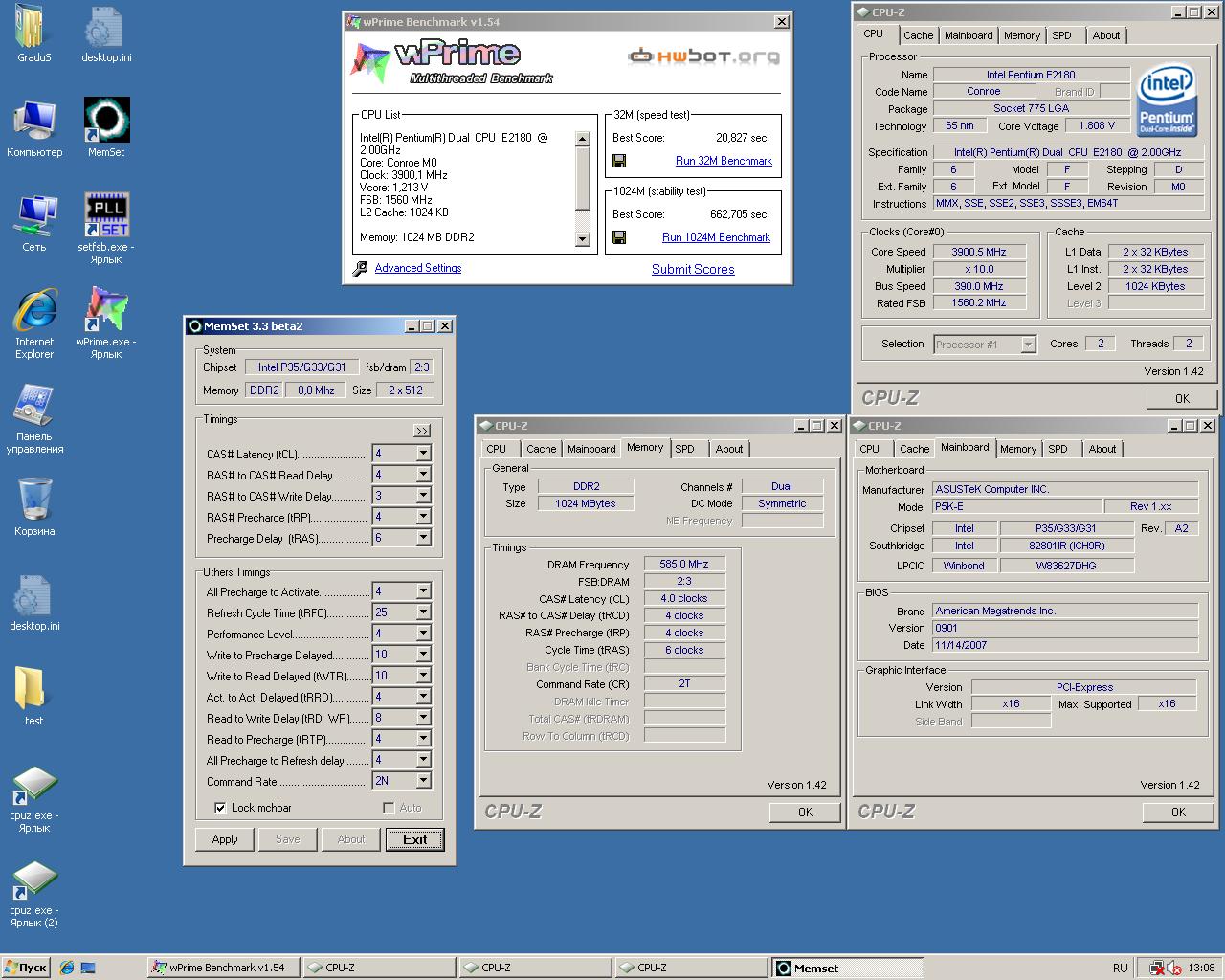The width and height of the screenshot is (1225, 980).
Task: Switch to SPD tab in top CPU-Z window
Action: (1061, 35)
